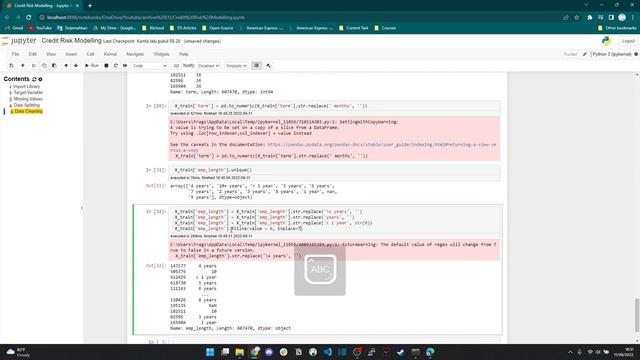Open the Insert menu
This screenshot has width=640, height=360.
click(71, 54)
